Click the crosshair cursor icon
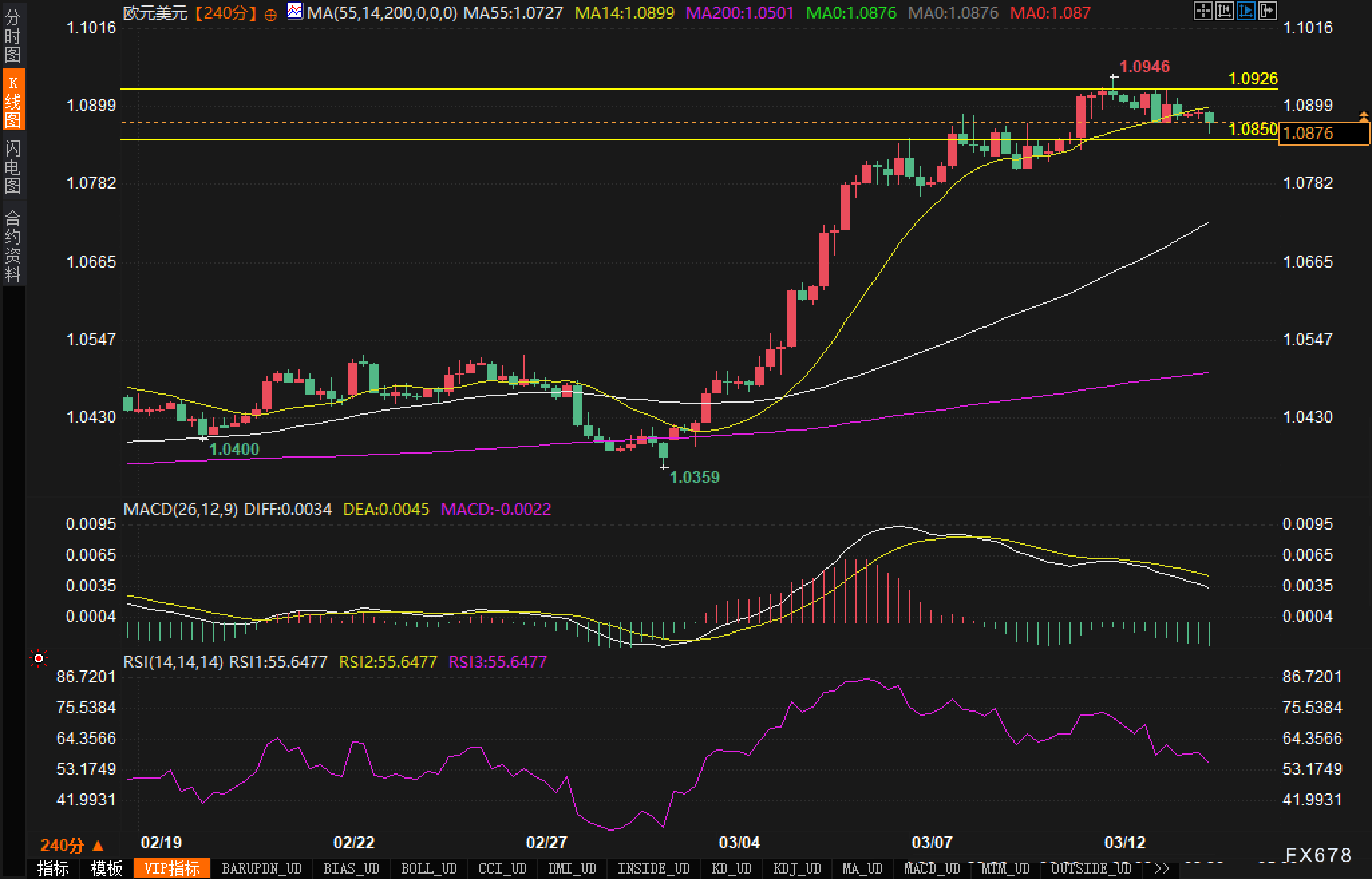Viewport: 1372px width, 879px height. point(1203,11)
